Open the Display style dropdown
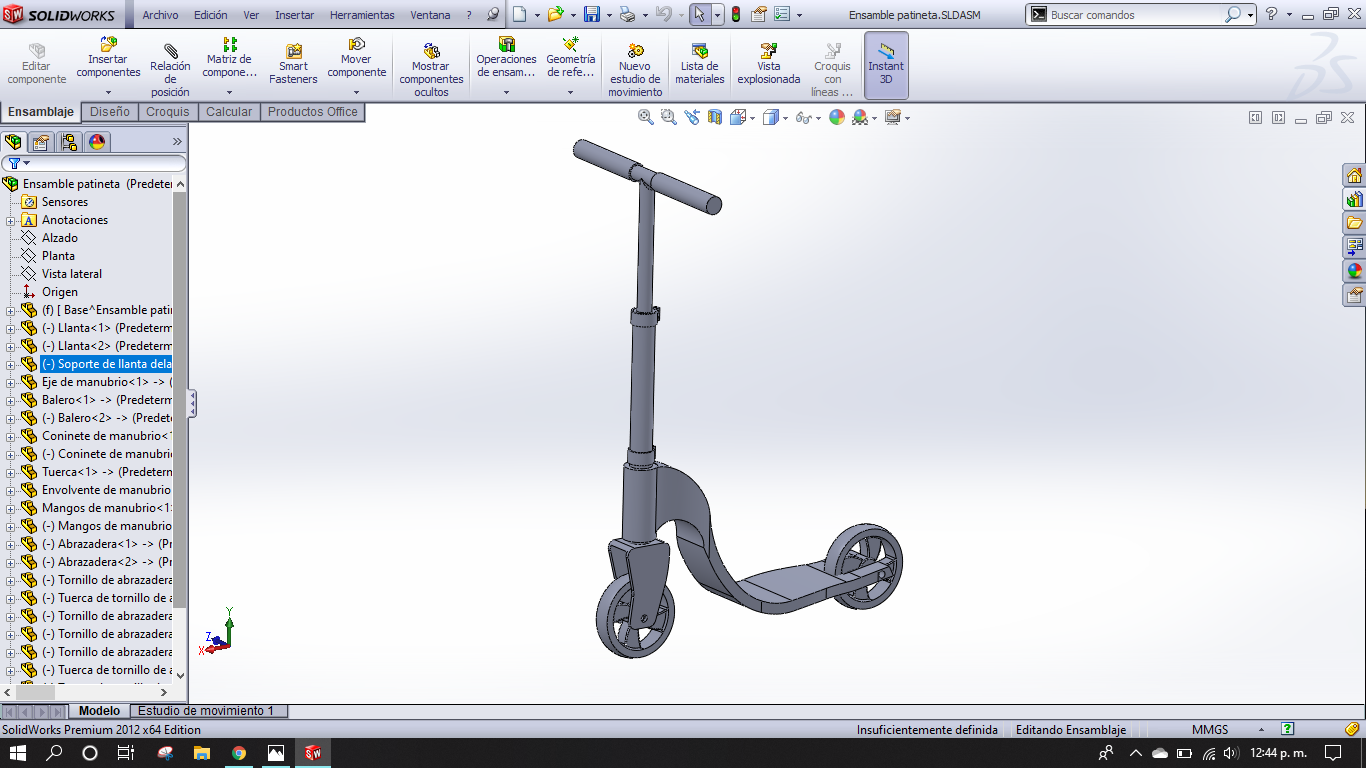This screenshot has height=768, width=1366. [786, 118]
